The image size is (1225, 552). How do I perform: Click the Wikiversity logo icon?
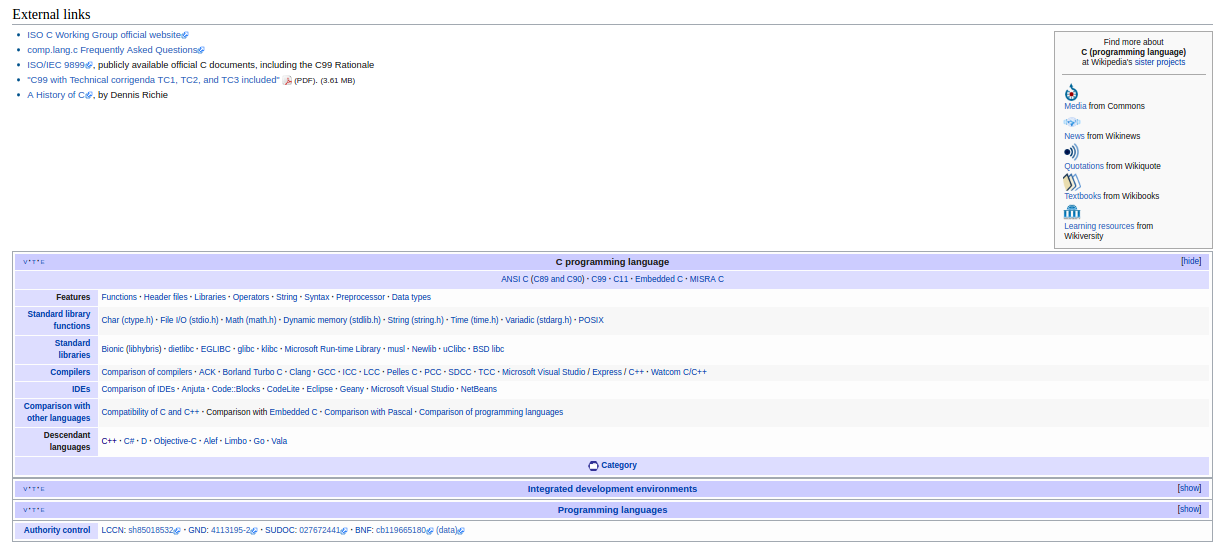tap(1072, 212)
